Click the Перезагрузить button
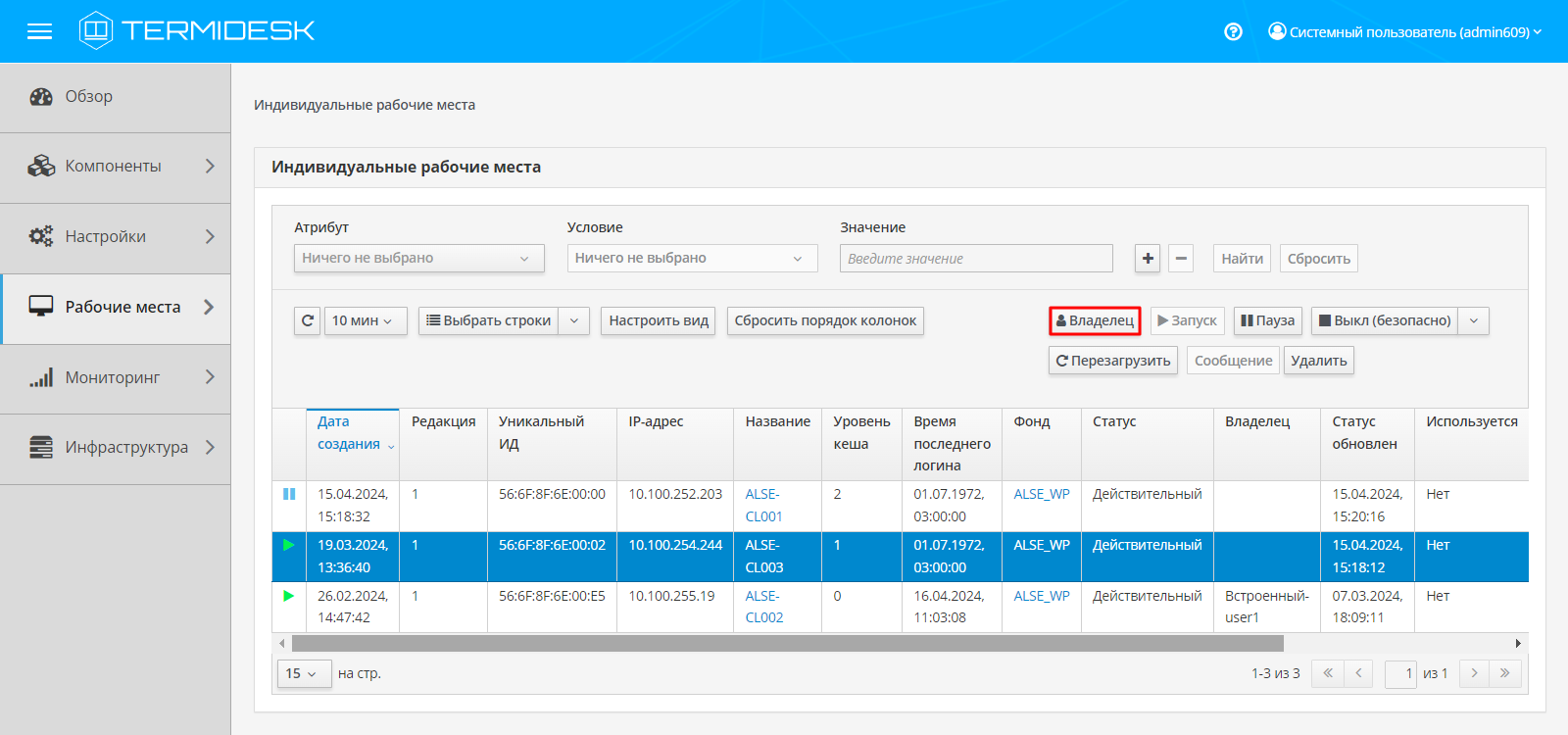 click(1112, 361)
